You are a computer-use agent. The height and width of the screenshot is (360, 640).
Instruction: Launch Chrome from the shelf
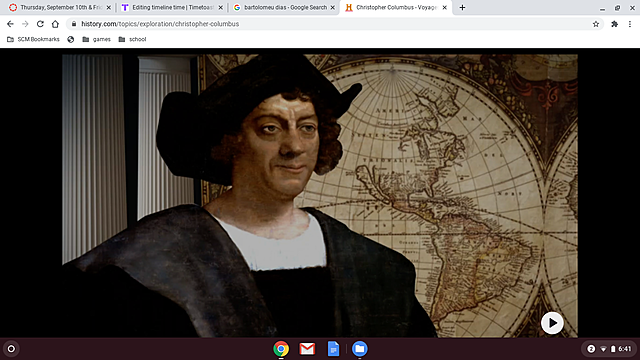281,349
